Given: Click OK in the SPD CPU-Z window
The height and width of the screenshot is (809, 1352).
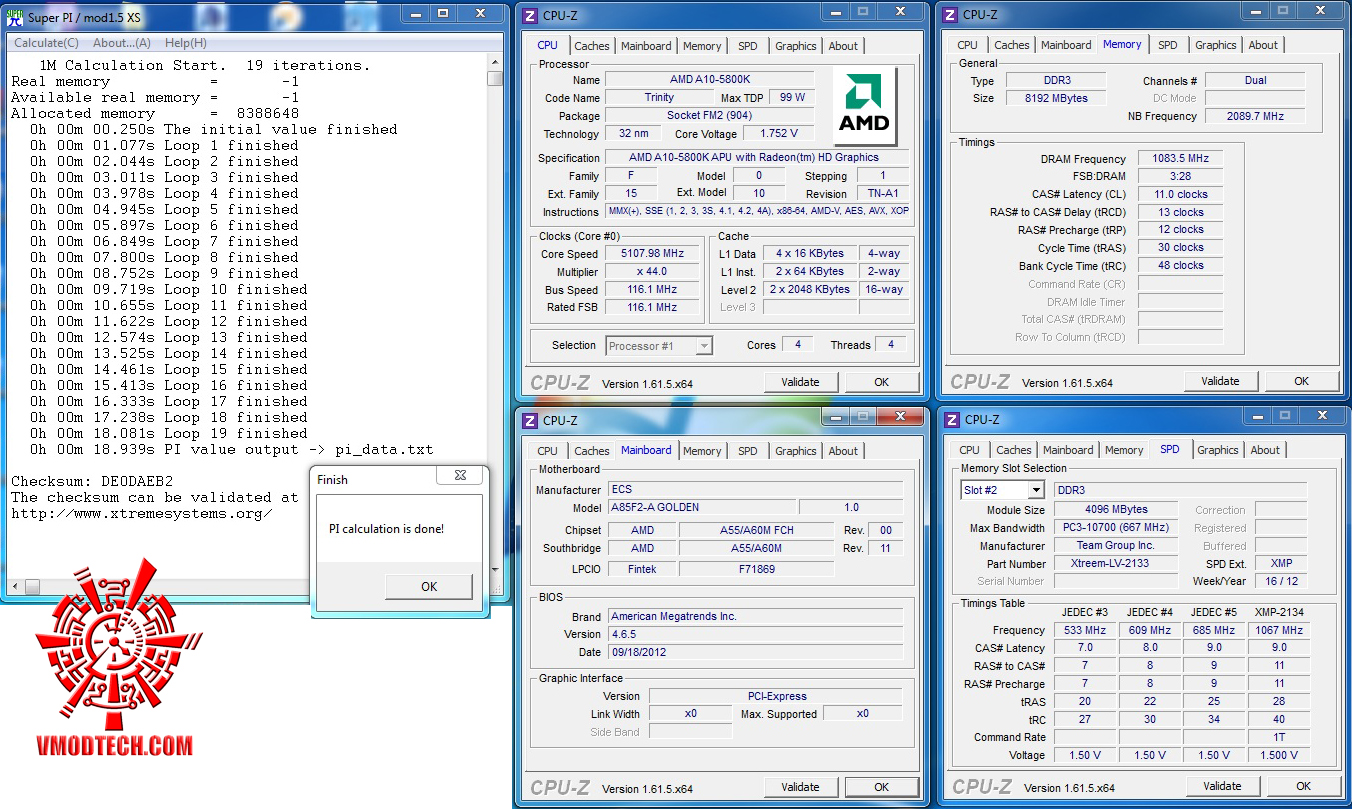Looking at the screenshot, I should [1303, 786].
